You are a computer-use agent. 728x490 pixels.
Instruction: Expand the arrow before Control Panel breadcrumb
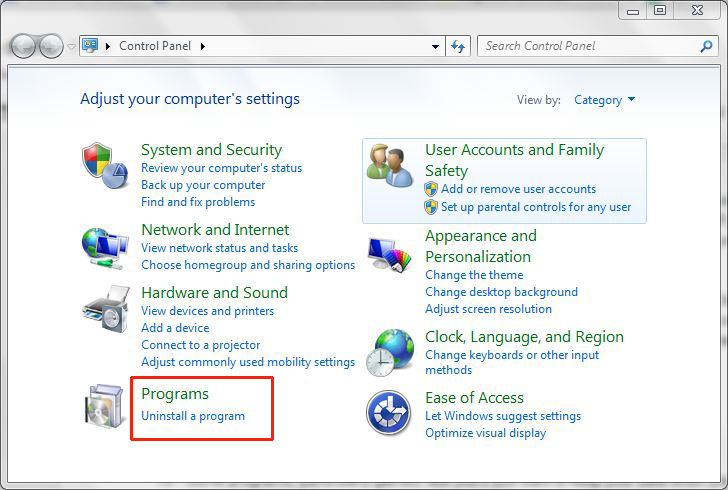108,46
